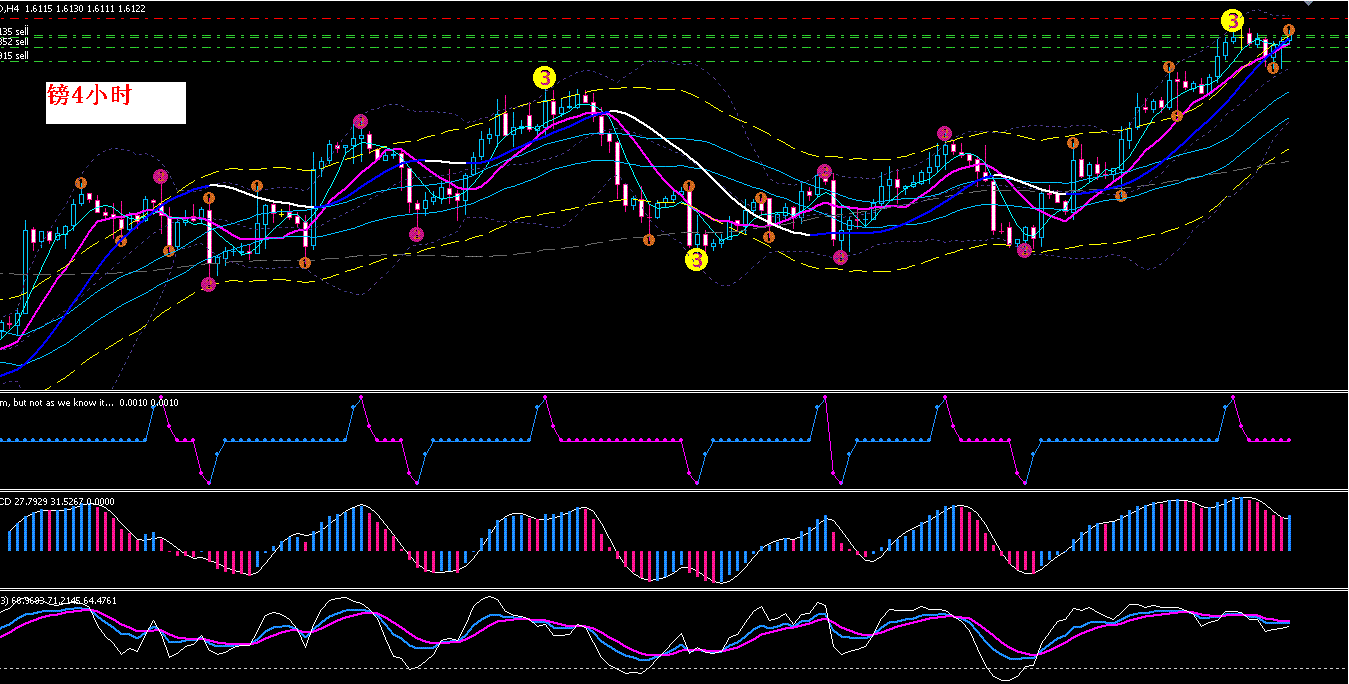Select the '352 sell' order label
Screen dimensions: 1349x684
tap(14, 43)
